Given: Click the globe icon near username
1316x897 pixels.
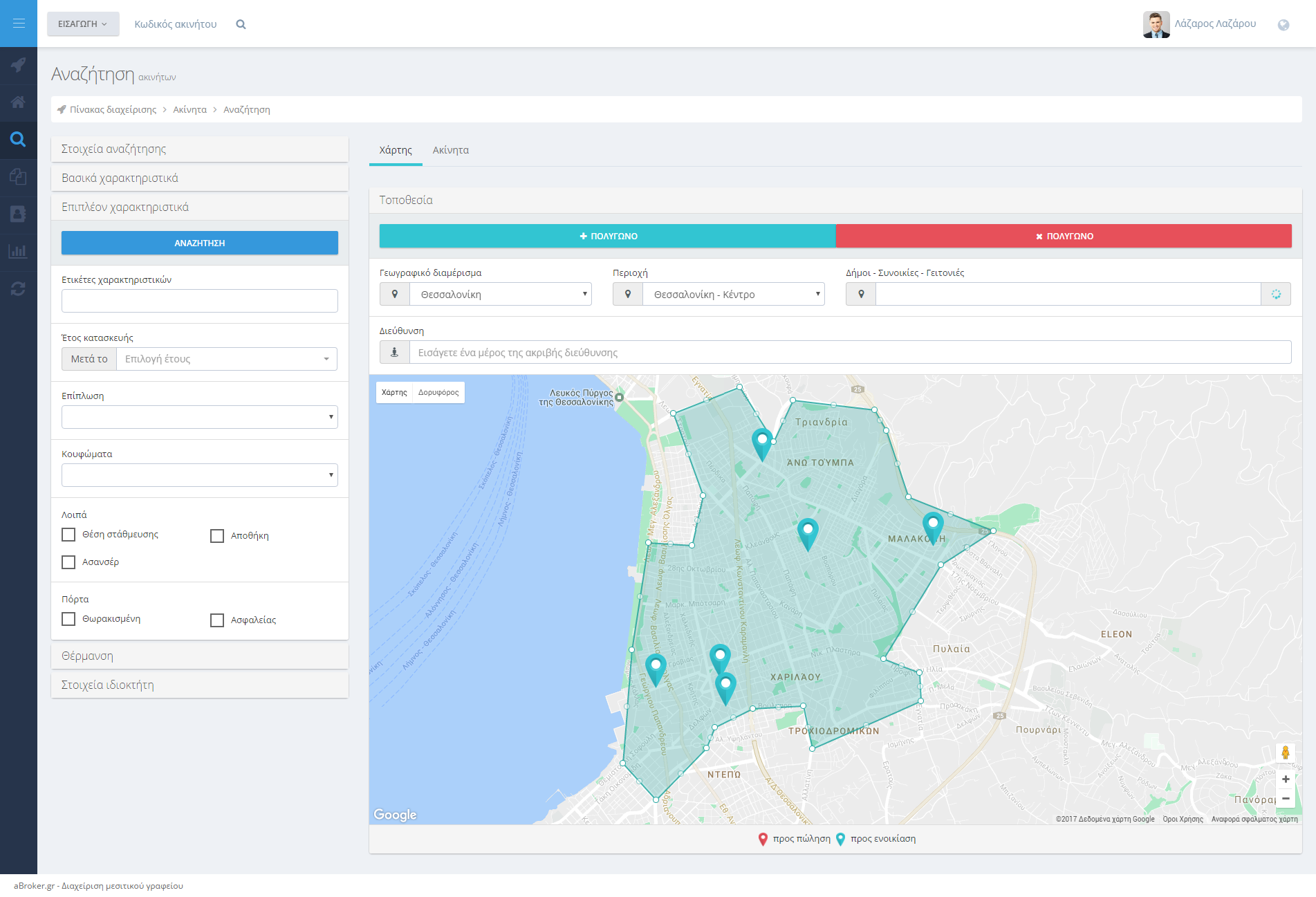Looking at the screenshot, I should pos(1283,25).
